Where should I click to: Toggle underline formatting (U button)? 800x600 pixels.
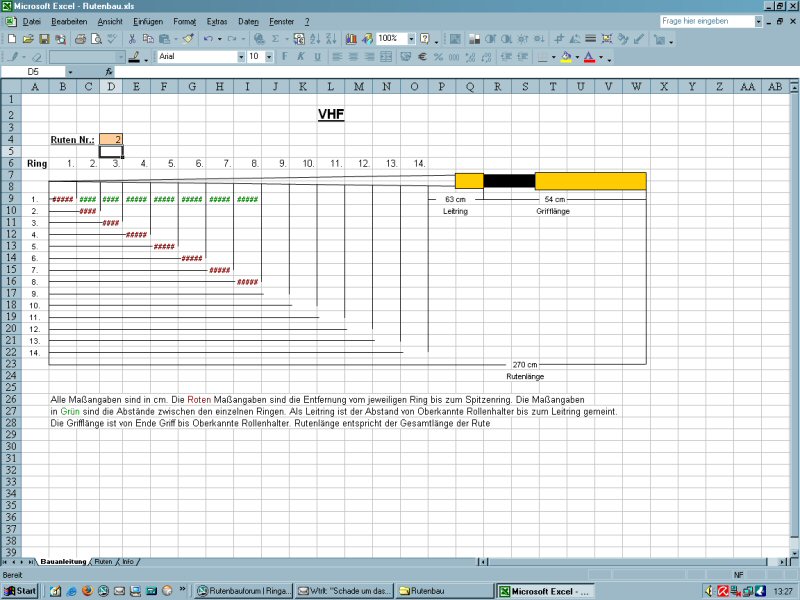(316, 57)
